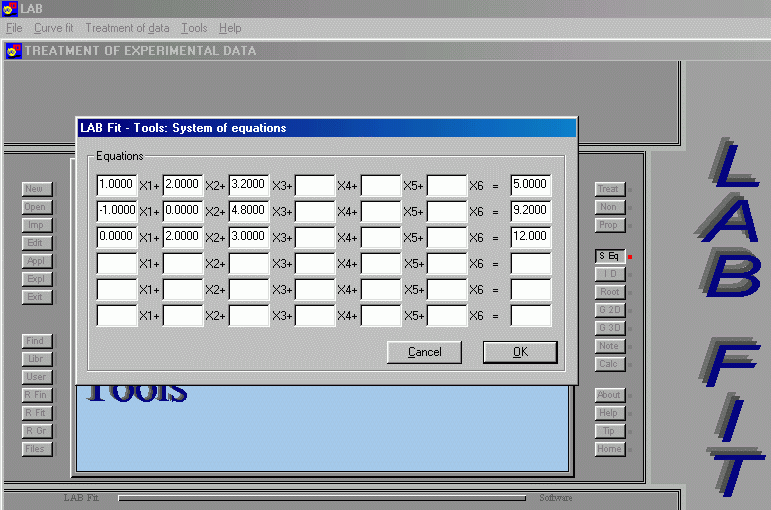
Task: Click the Note button
Action: tap(610, 346)
